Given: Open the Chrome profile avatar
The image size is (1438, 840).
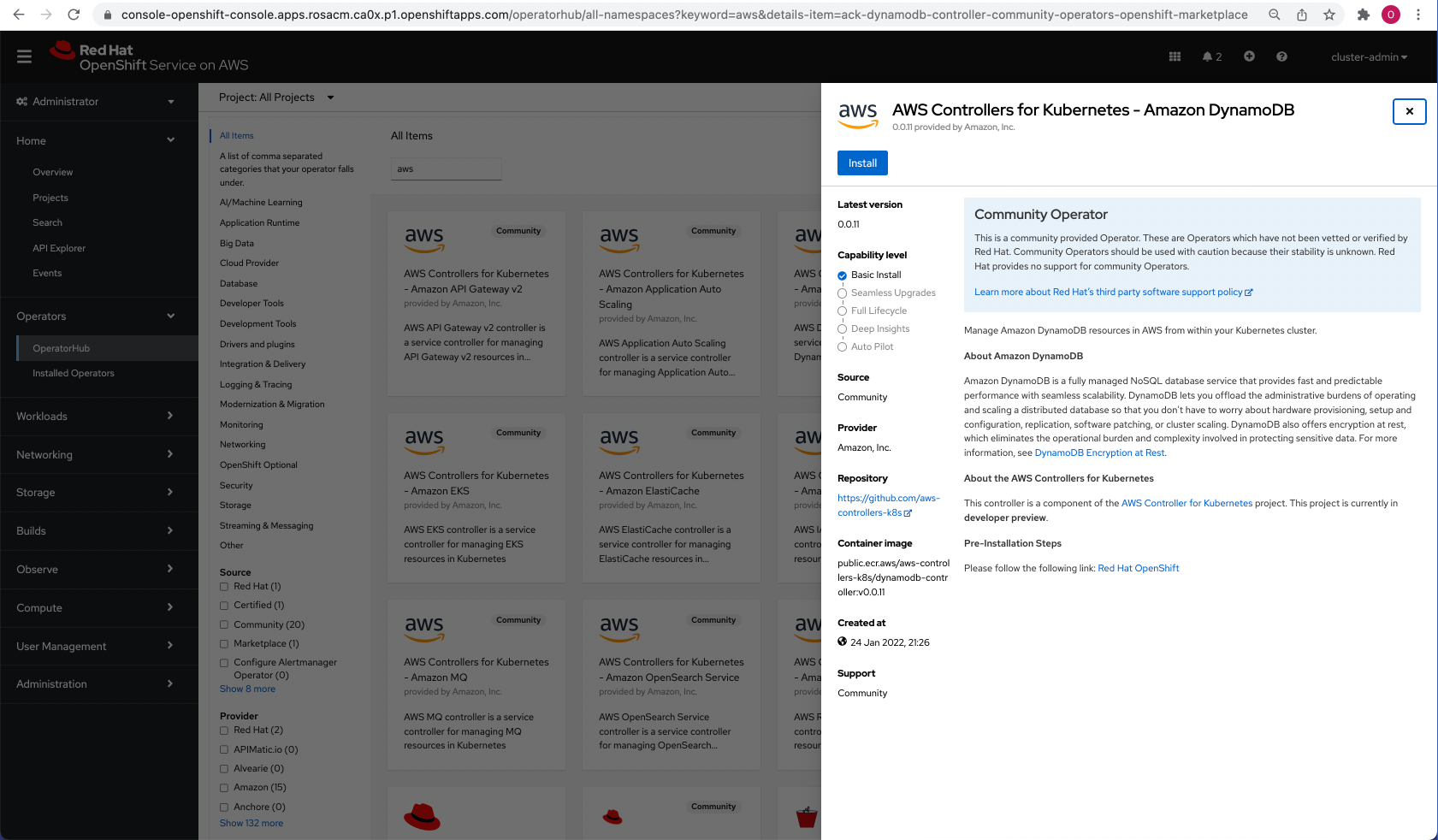Looking at the screenshot, I should point(1391,15).
